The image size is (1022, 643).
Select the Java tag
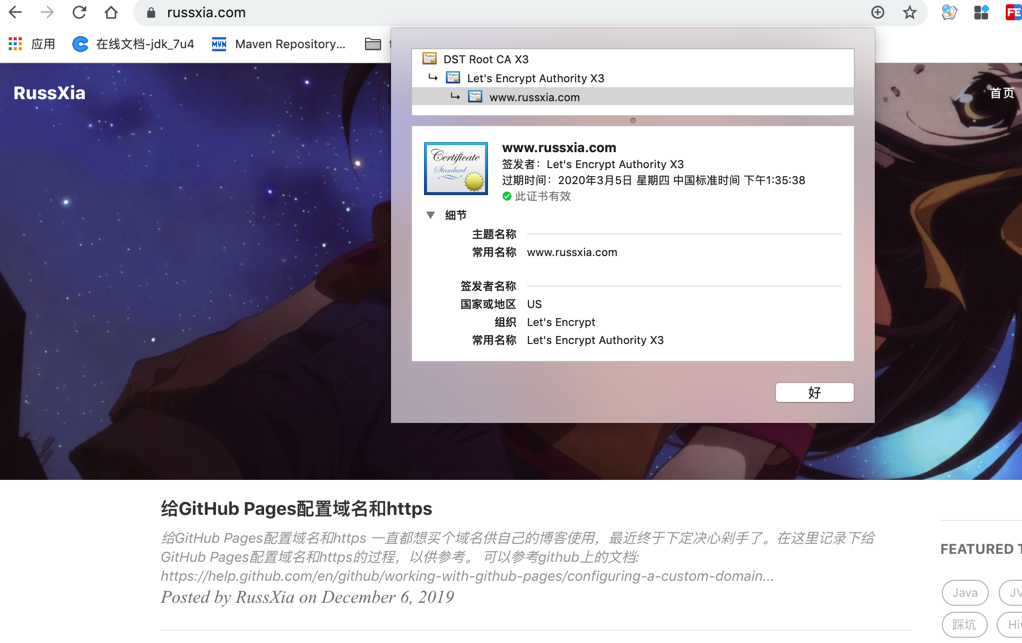(965, 593)
